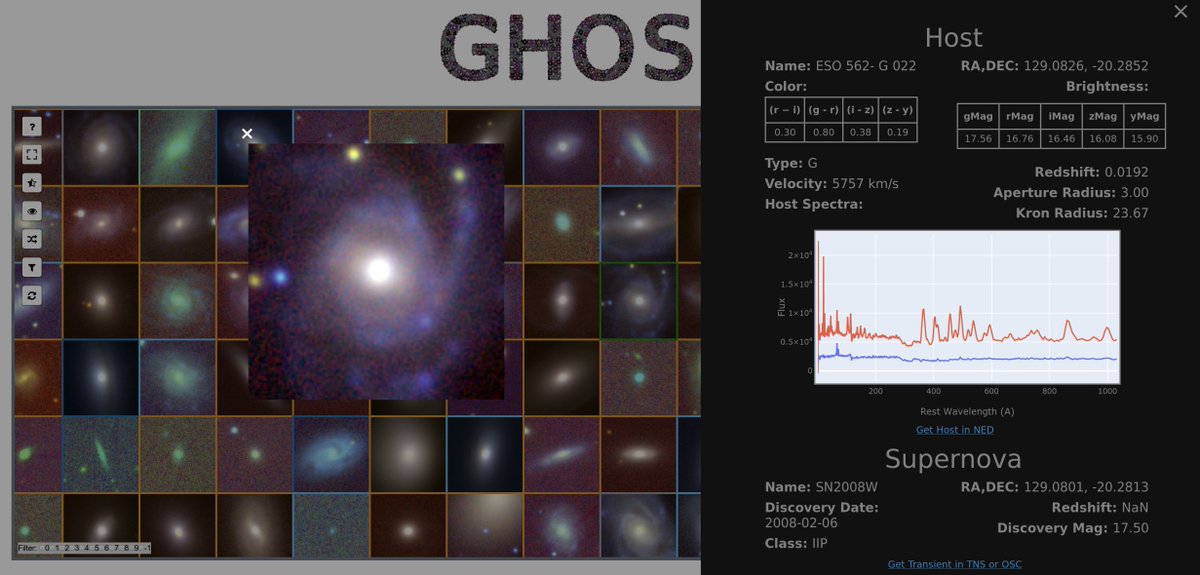Click the host spectra plot
This screenshot has height=575, width=1200.
(x=967, y=307)
